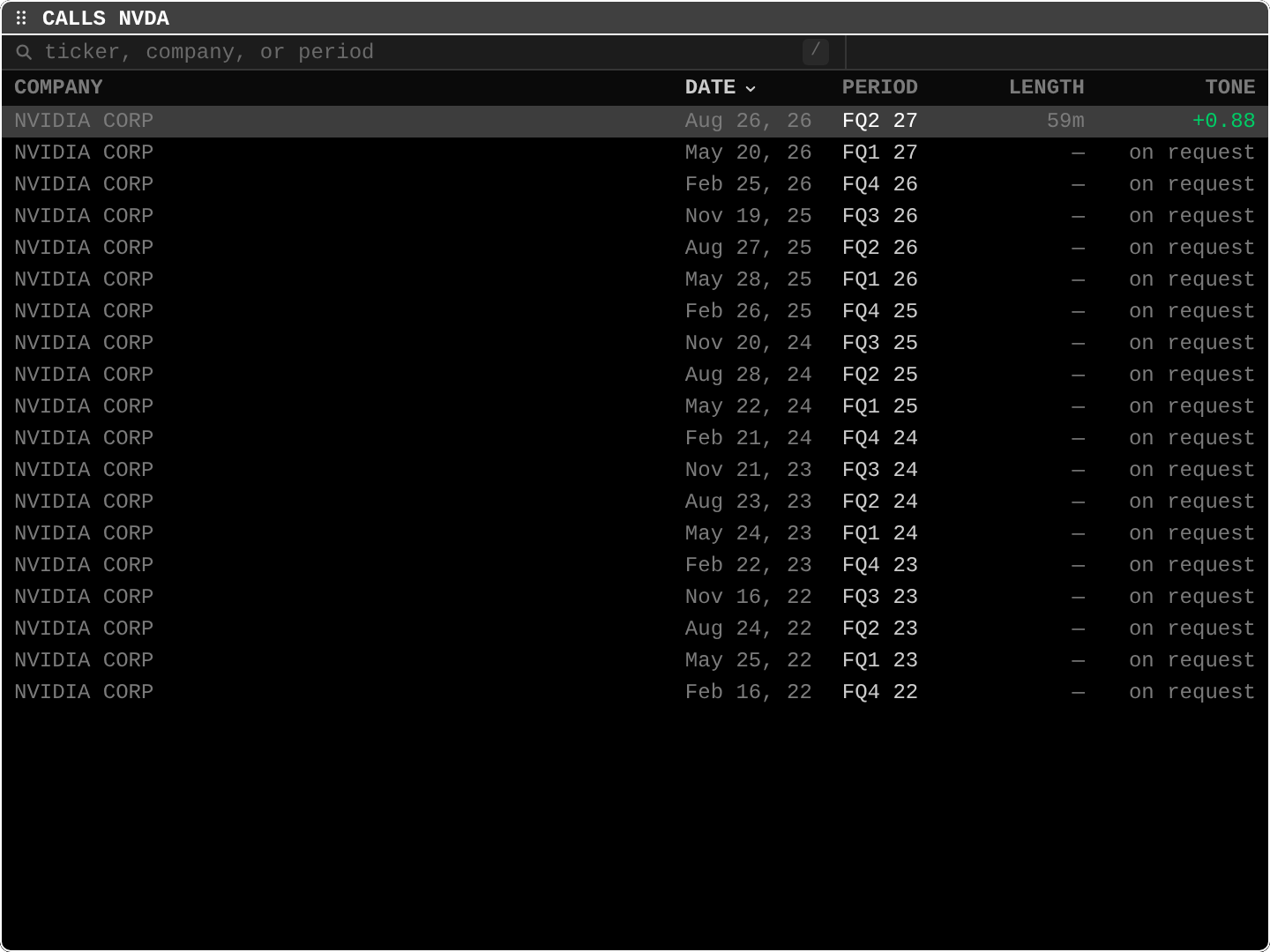Sort by the LENGTH column header
The image size is (1270, 952).
click(x=1046, y=87)
